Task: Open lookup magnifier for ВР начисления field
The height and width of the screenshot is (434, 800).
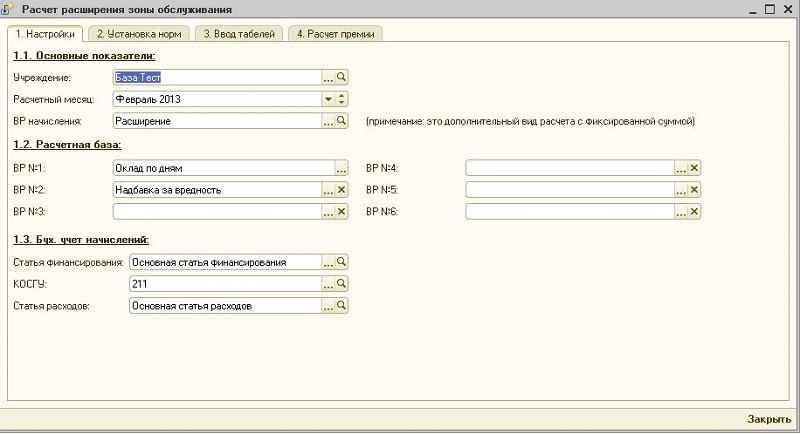Action: click(341, 121)
